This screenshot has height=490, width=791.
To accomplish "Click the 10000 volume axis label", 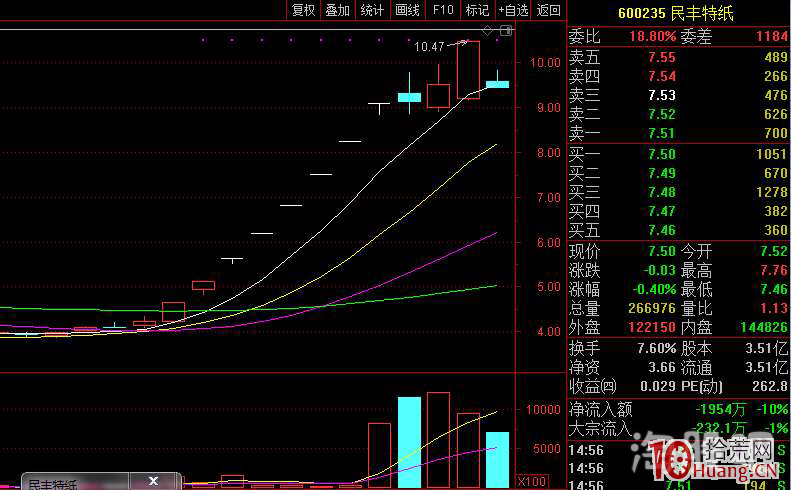I will (x=543, y=410).
